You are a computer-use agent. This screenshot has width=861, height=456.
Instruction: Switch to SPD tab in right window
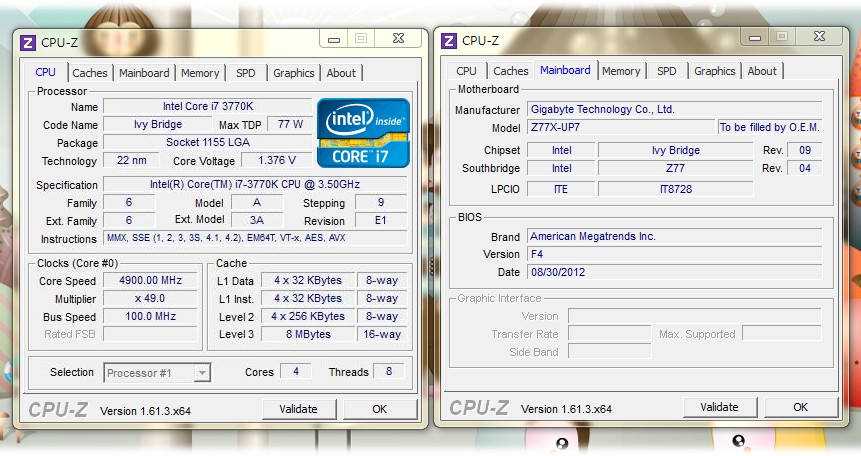667,71
